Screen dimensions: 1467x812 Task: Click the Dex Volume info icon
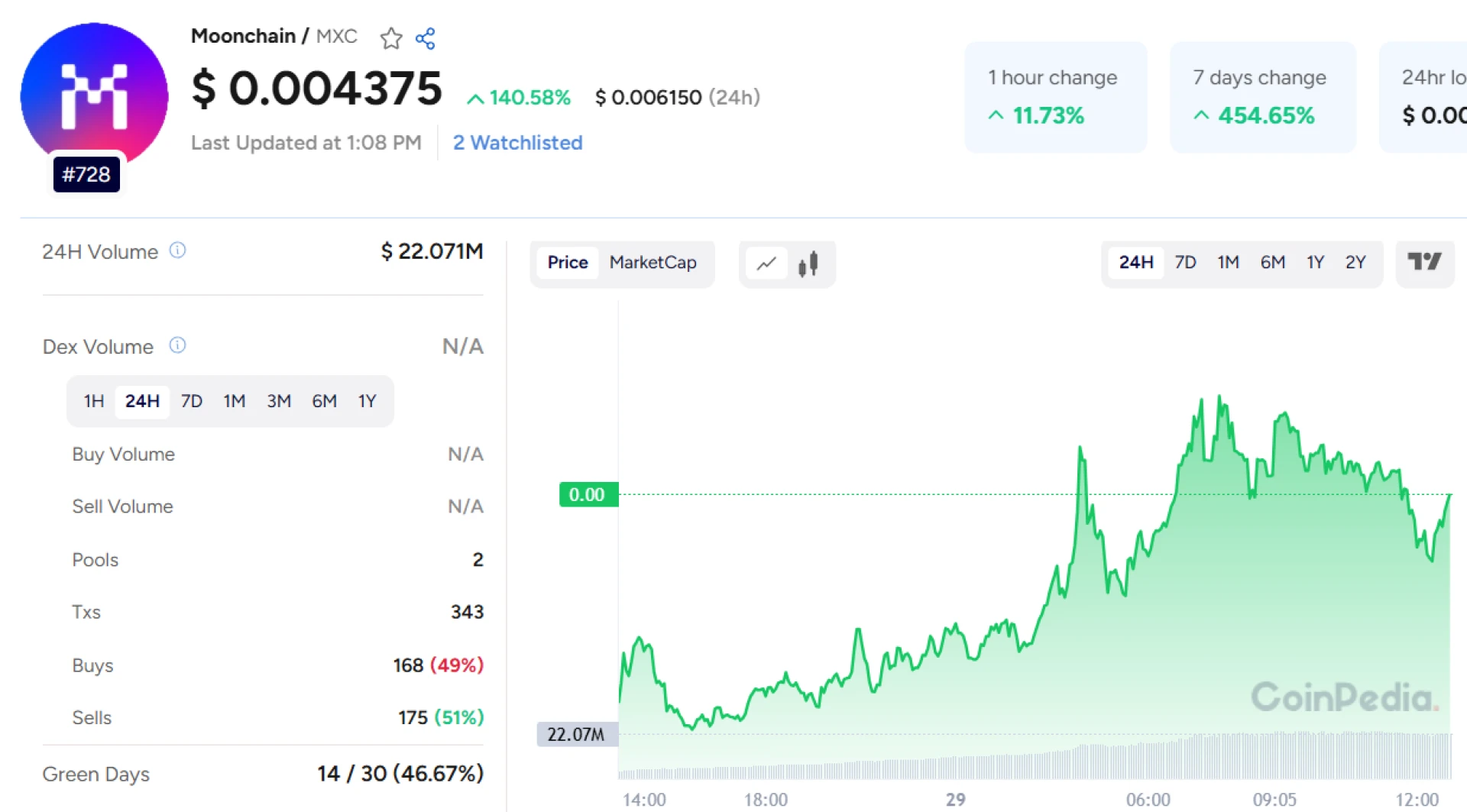[x=176, y=345]
